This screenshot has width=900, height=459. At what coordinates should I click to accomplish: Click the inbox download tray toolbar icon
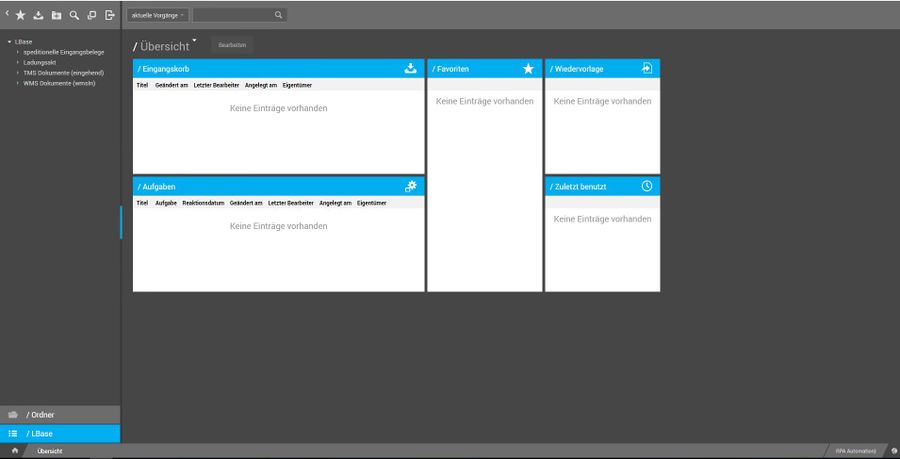pyautogui.click(x=38, y=15)
